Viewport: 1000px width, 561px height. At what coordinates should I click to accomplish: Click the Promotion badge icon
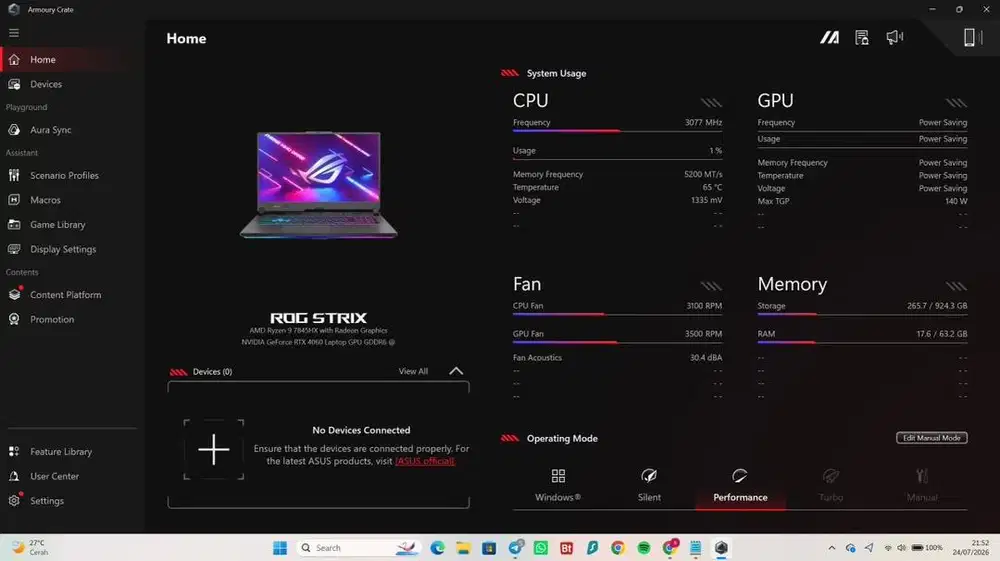coord(14,319)
